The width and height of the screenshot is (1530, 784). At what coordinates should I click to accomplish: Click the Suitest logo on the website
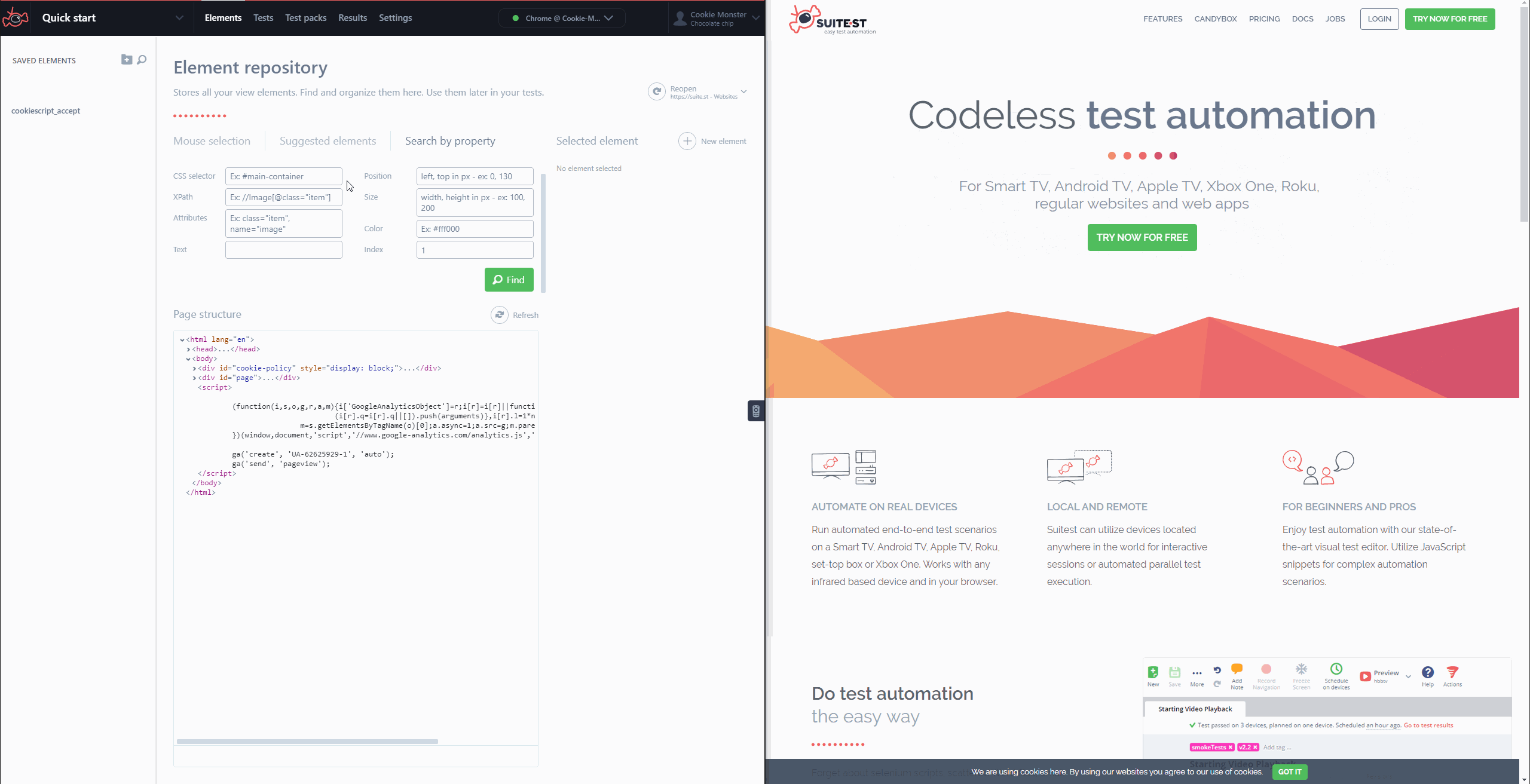832,20
